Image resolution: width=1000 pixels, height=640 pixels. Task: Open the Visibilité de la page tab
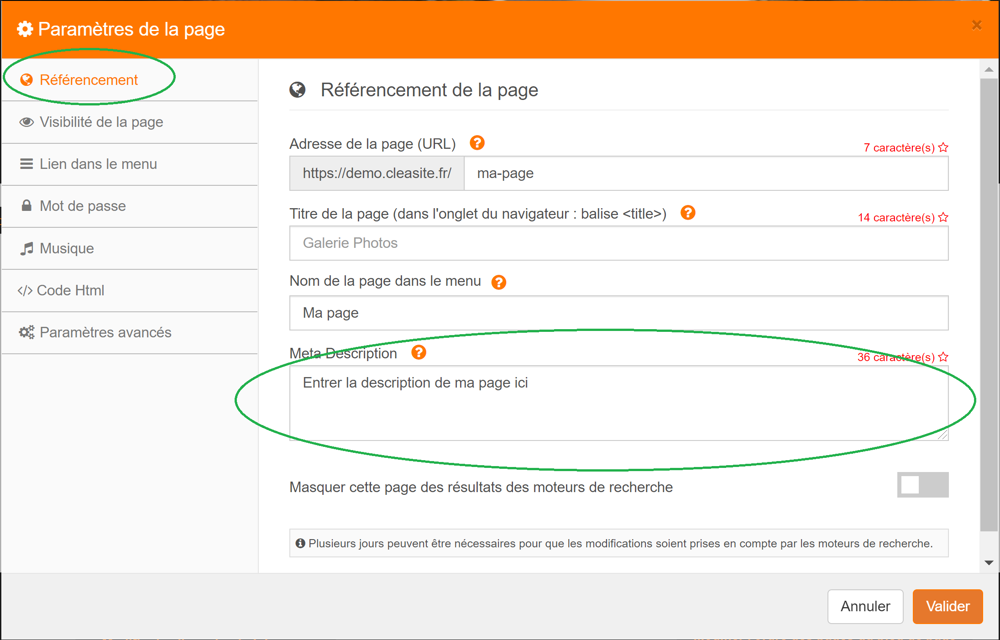(x=100, y=122)
